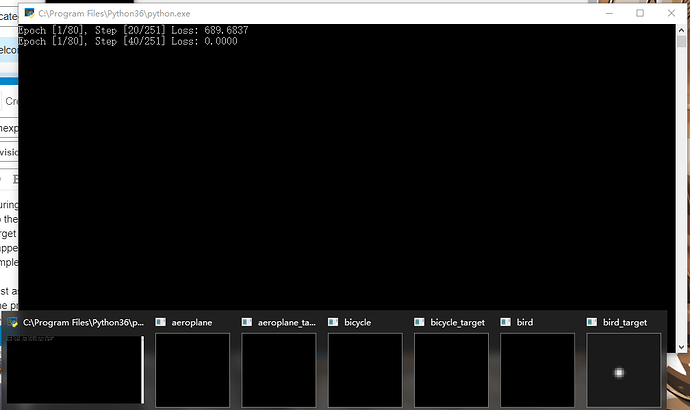Click the console line showing Loss: 689.6837
This screenshot has height=410, width=690.
(133, 31)
